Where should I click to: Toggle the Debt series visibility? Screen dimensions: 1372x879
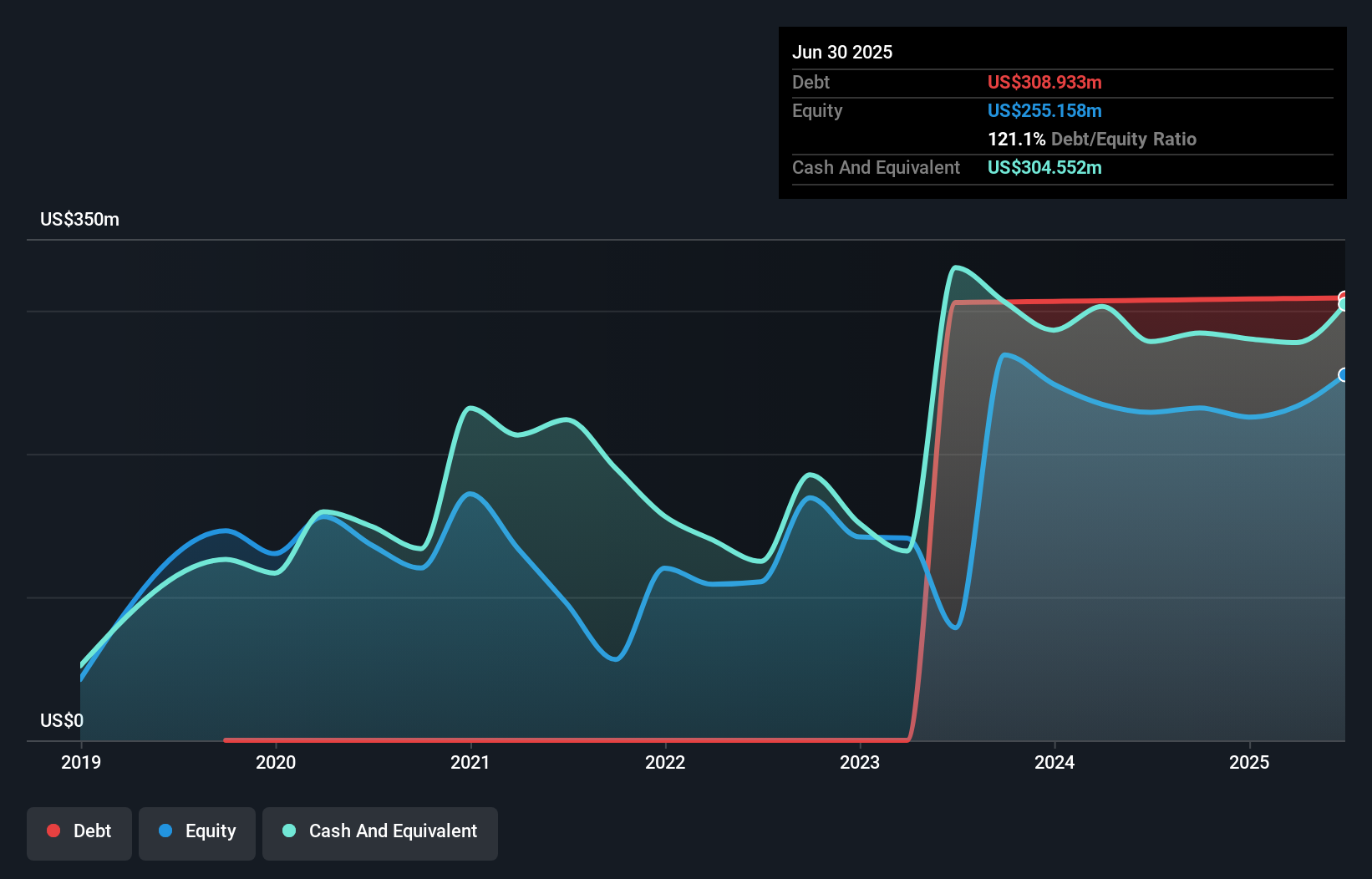pyautogui.click(x=79, y=831)
